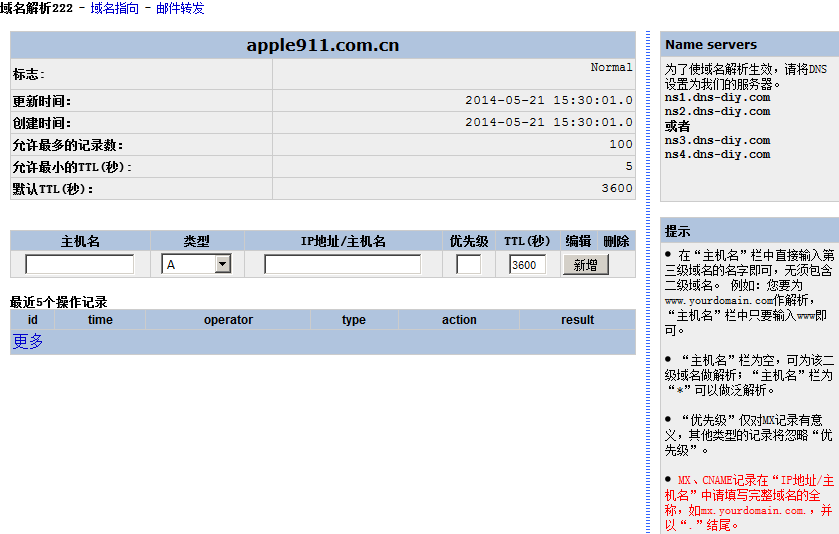Open the 类型 record type dropdown
Viewport: 839px width, 534px height.
point(196,264)
